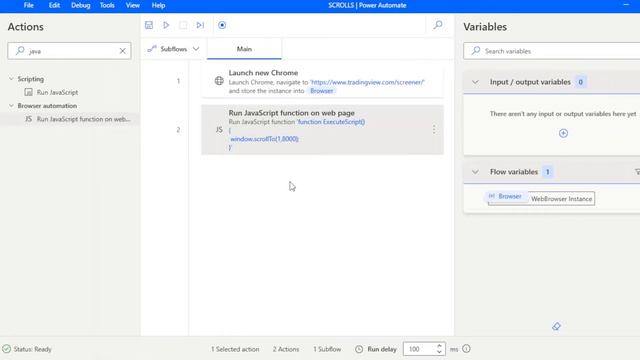Open more options for step 2
The height and width of the screenshot is (360, 640).
pos(434,129)
